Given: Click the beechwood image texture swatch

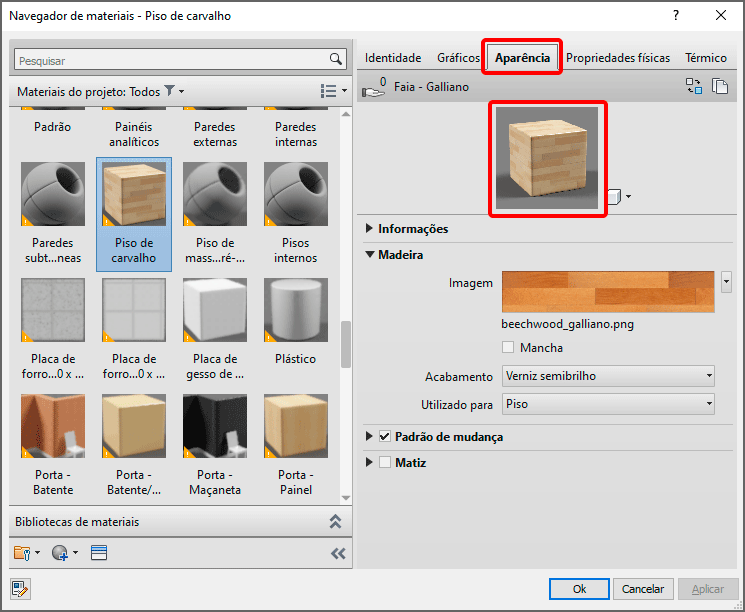Looking at the screenshot, I should tap(608, 291).
